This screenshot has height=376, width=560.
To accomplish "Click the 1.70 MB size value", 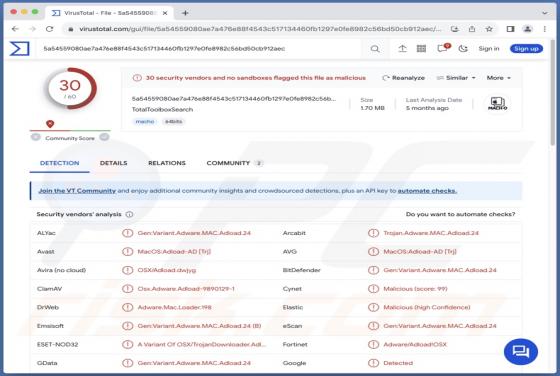I will (x=372, y=108).
